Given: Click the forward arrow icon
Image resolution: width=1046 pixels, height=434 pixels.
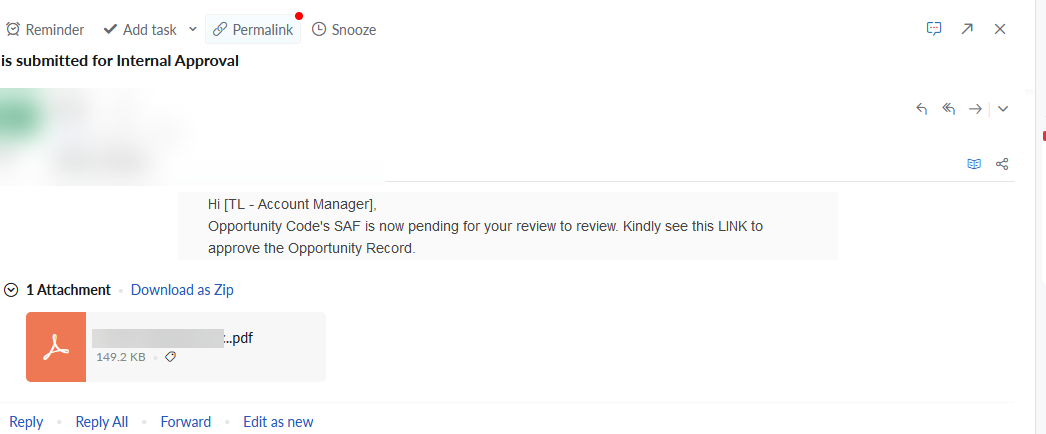Looking at the screenshot, I should tap(975, 109).
